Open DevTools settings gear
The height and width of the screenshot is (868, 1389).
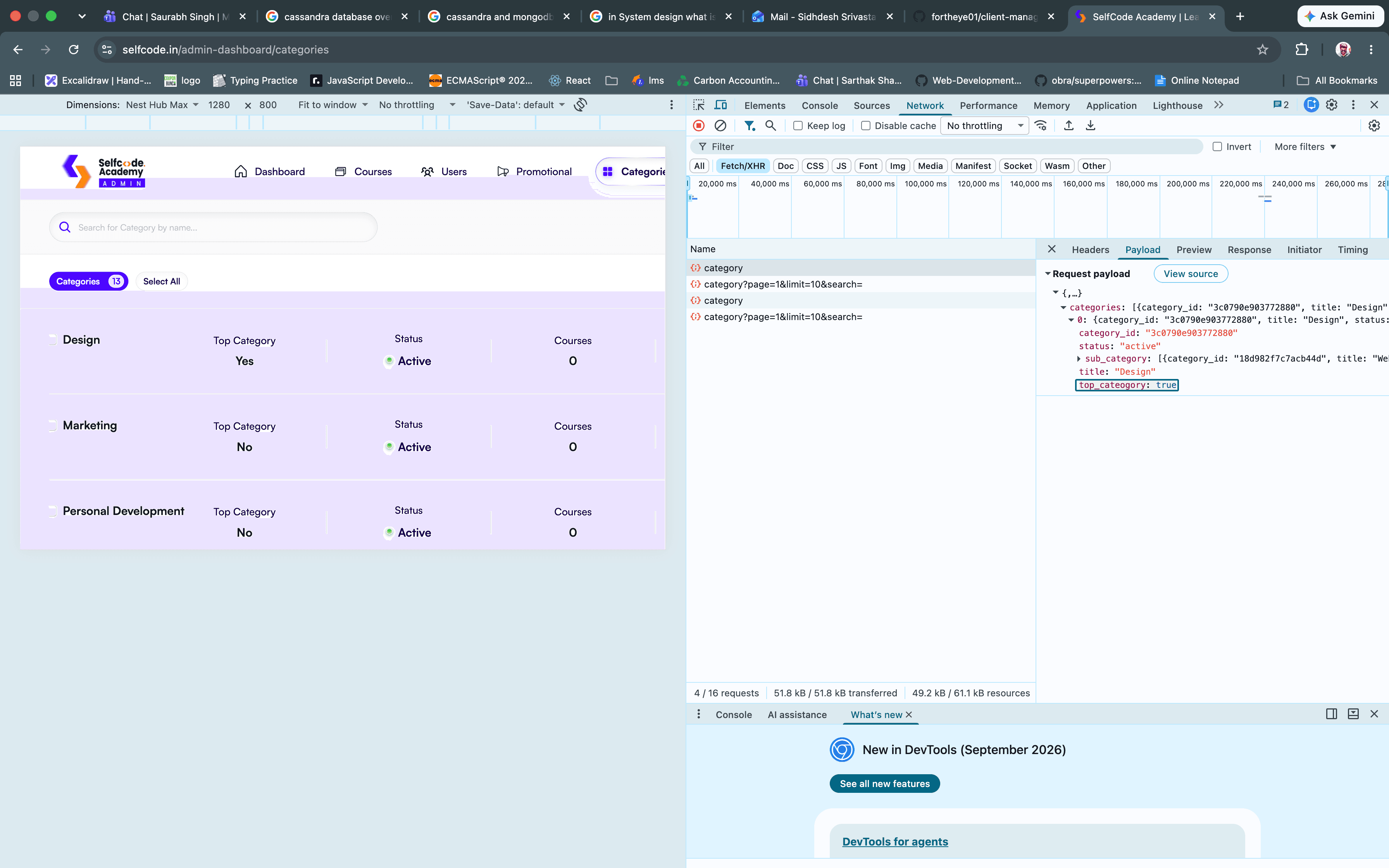point(1332,105)
